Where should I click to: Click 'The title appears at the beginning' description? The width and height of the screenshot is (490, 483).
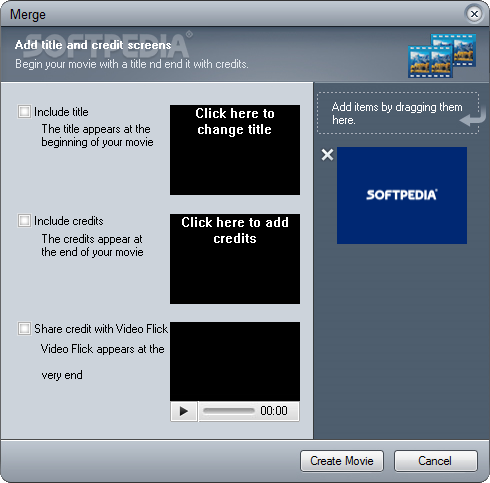pyautogui.click(x=97, y=136)
